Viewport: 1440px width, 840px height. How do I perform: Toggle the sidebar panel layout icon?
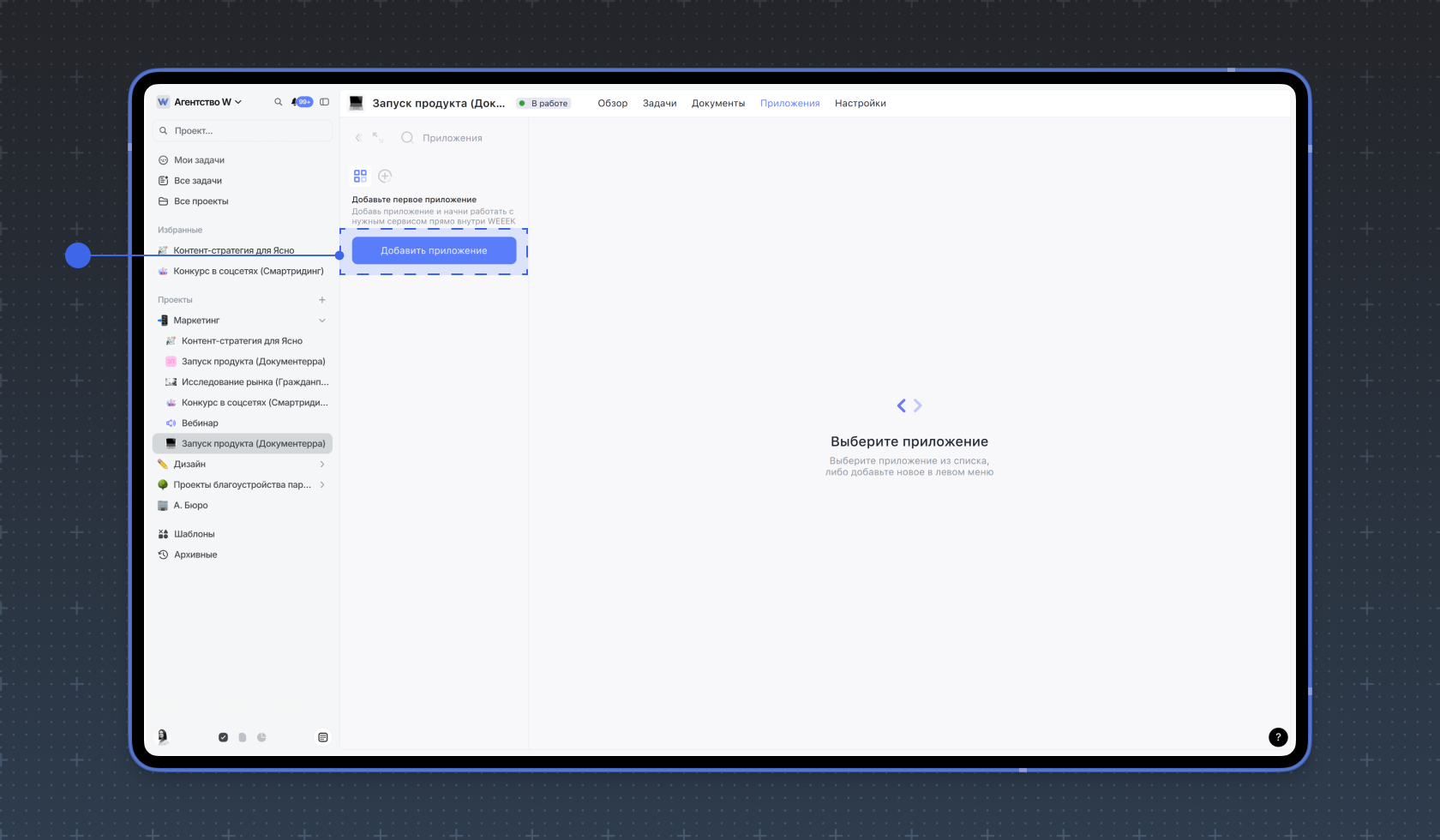(325, 102)
